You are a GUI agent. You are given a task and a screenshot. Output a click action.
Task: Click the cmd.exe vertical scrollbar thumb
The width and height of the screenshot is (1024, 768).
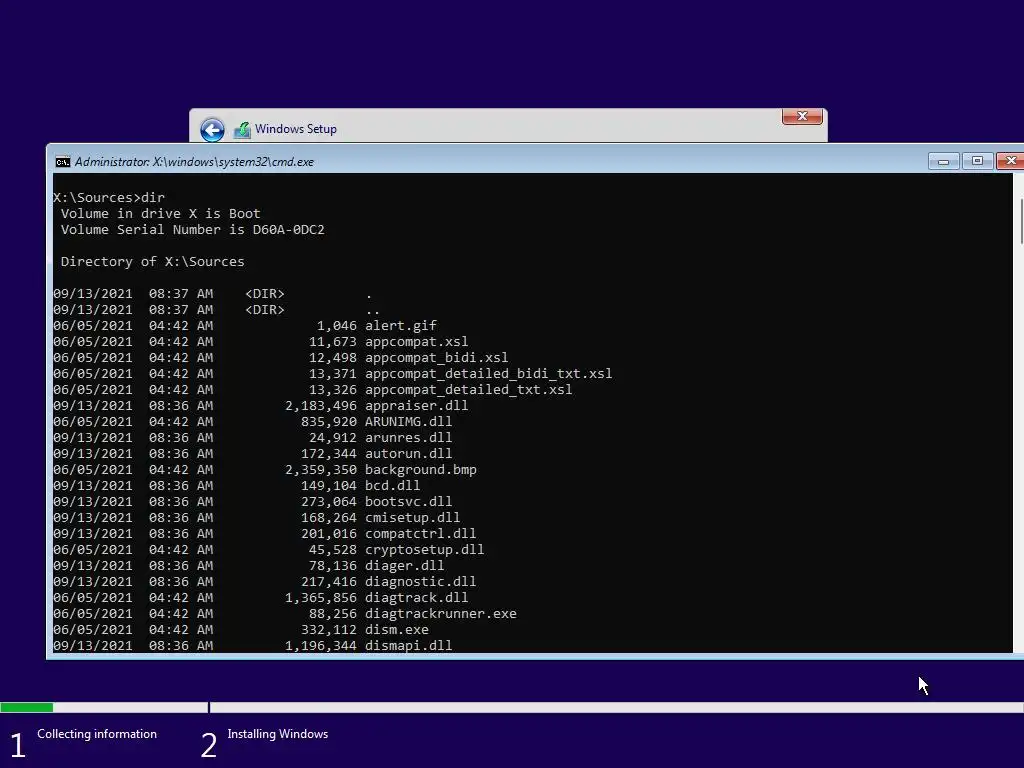click(1020, 222)
